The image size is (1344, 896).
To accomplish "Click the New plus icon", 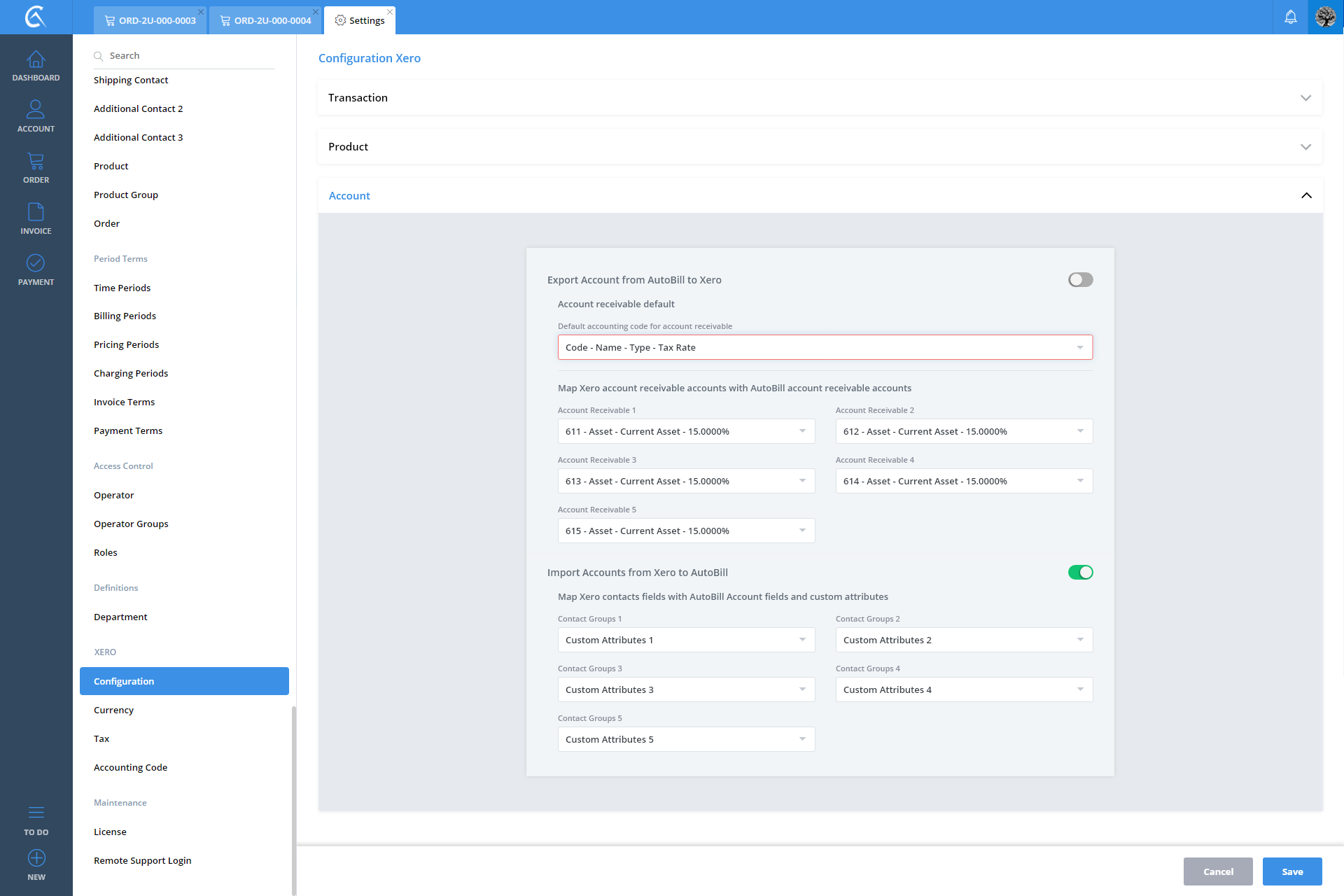I will pos(36,858).
